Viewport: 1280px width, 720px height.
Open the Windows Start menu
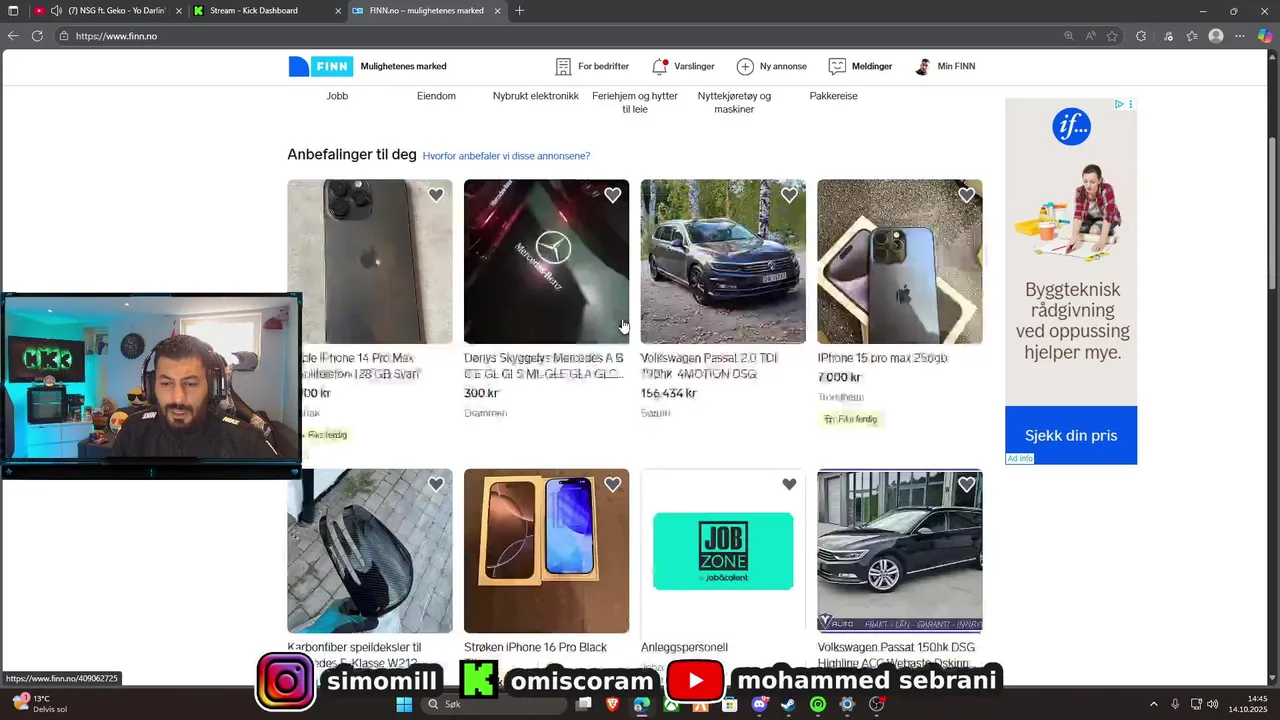404,704
